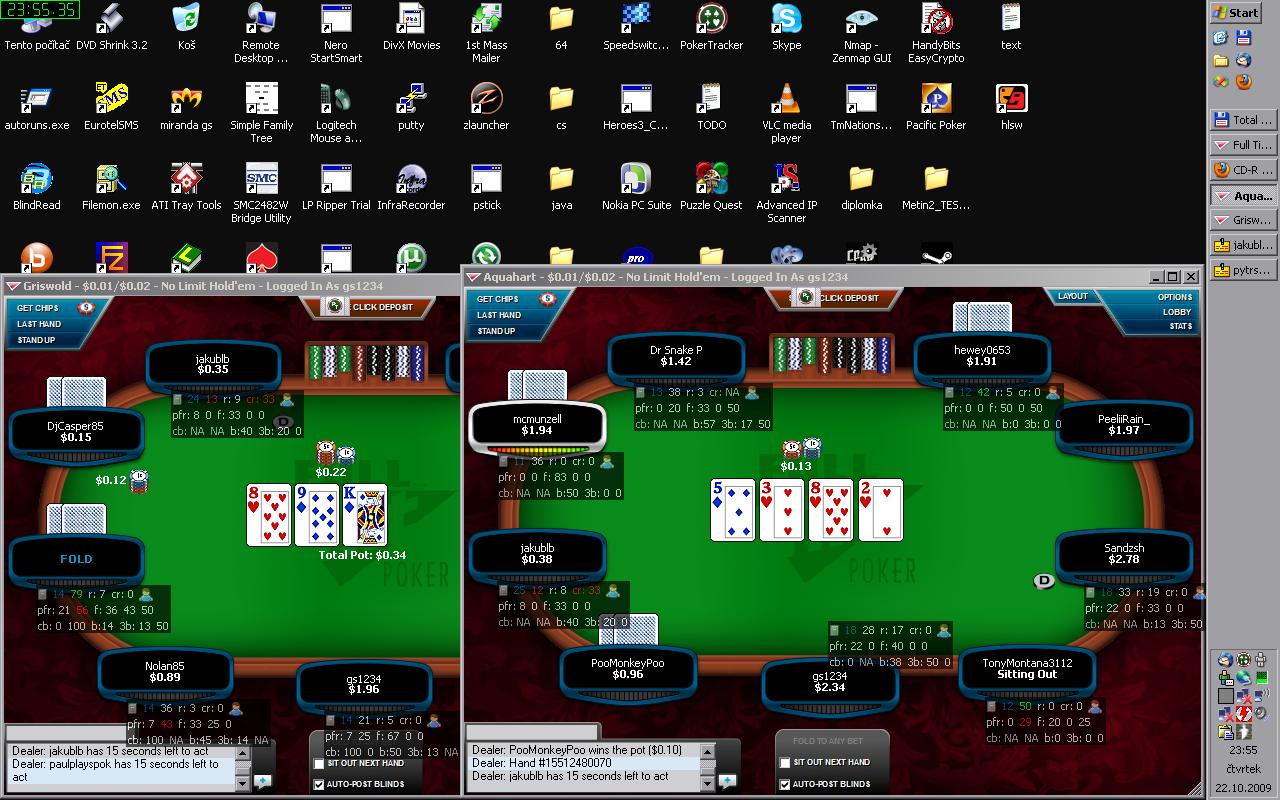1280x800 pixels.
Task: Open Tento počítač (My Computer)
Action: point(37,27)
